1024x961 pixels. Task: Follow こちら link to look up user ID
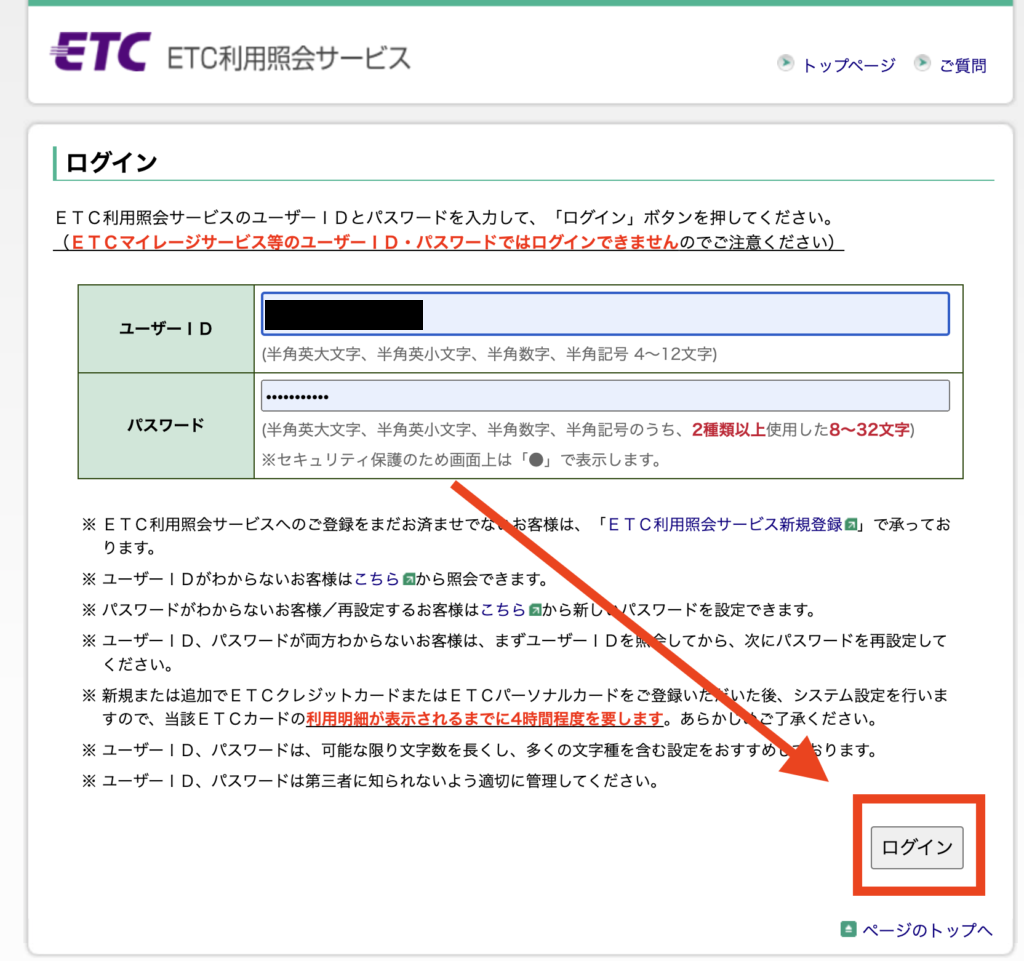376,579
